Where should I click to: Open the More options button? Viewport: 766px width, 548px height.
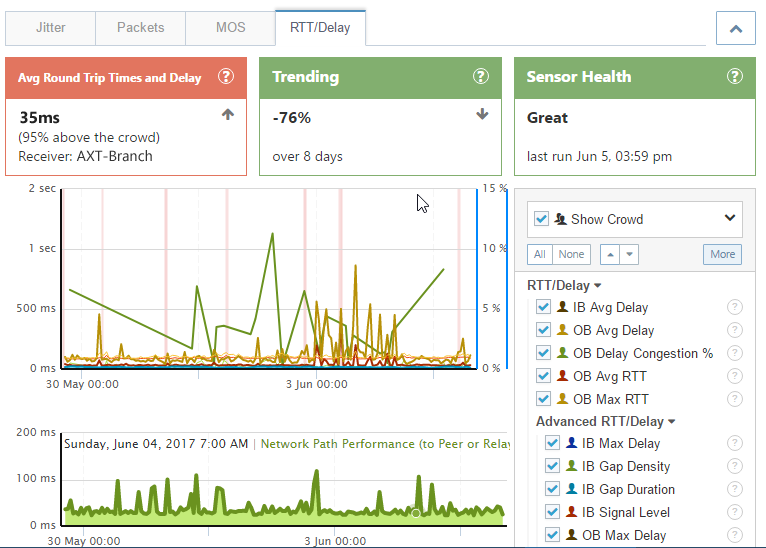[723, 254]
